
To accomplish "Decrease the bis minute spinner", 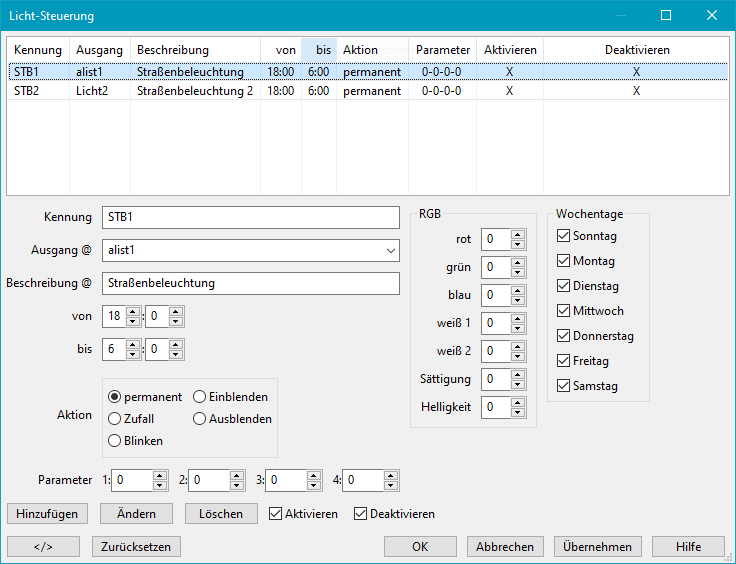I will tap(176, 354).
